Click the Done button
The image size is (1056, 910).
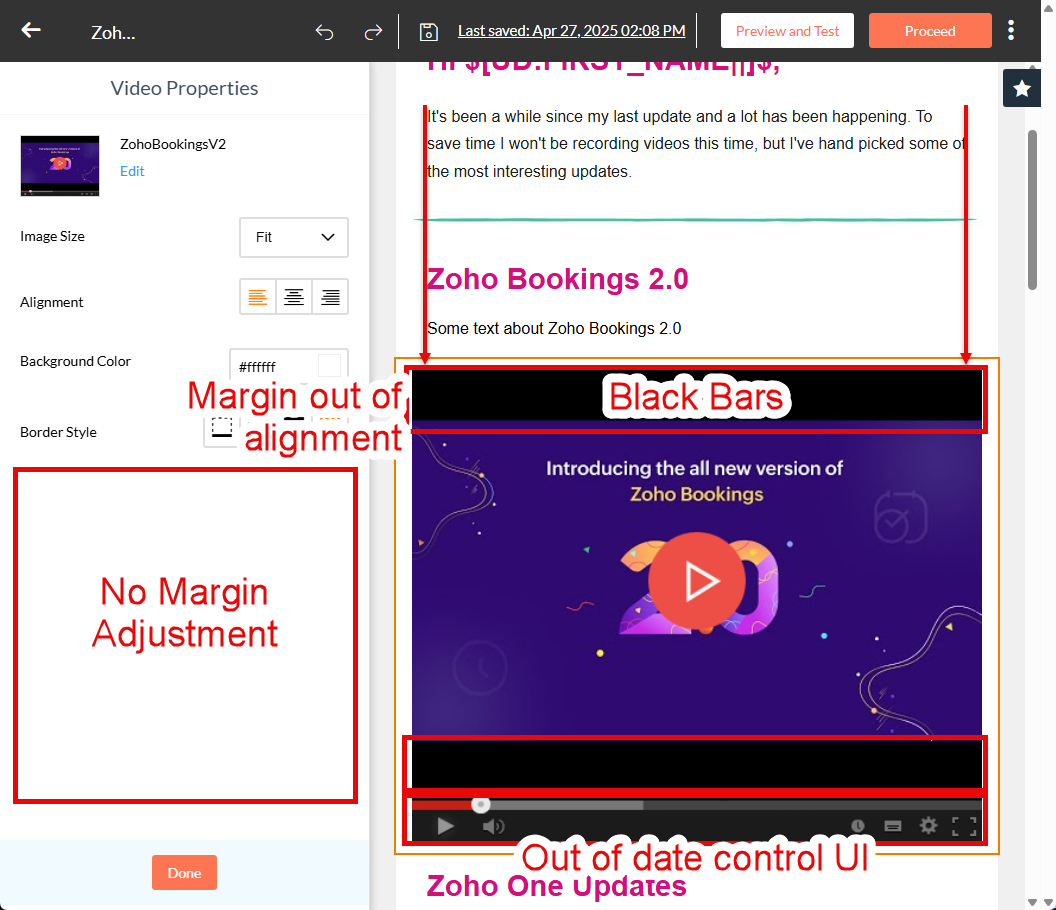tap(184, 873)
